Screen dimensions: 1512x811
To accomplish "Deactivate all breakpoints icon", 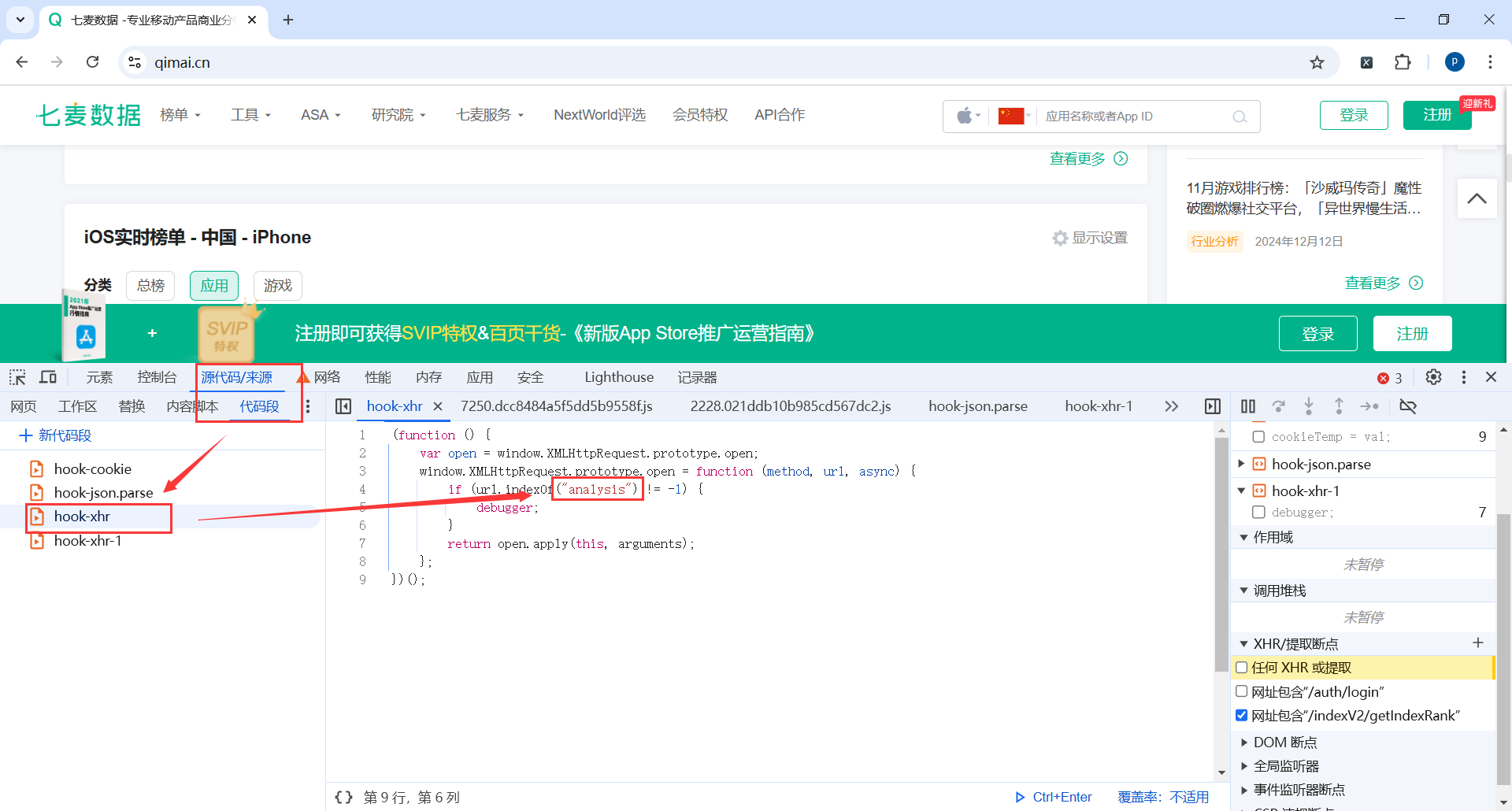I will pos(1408,406).
